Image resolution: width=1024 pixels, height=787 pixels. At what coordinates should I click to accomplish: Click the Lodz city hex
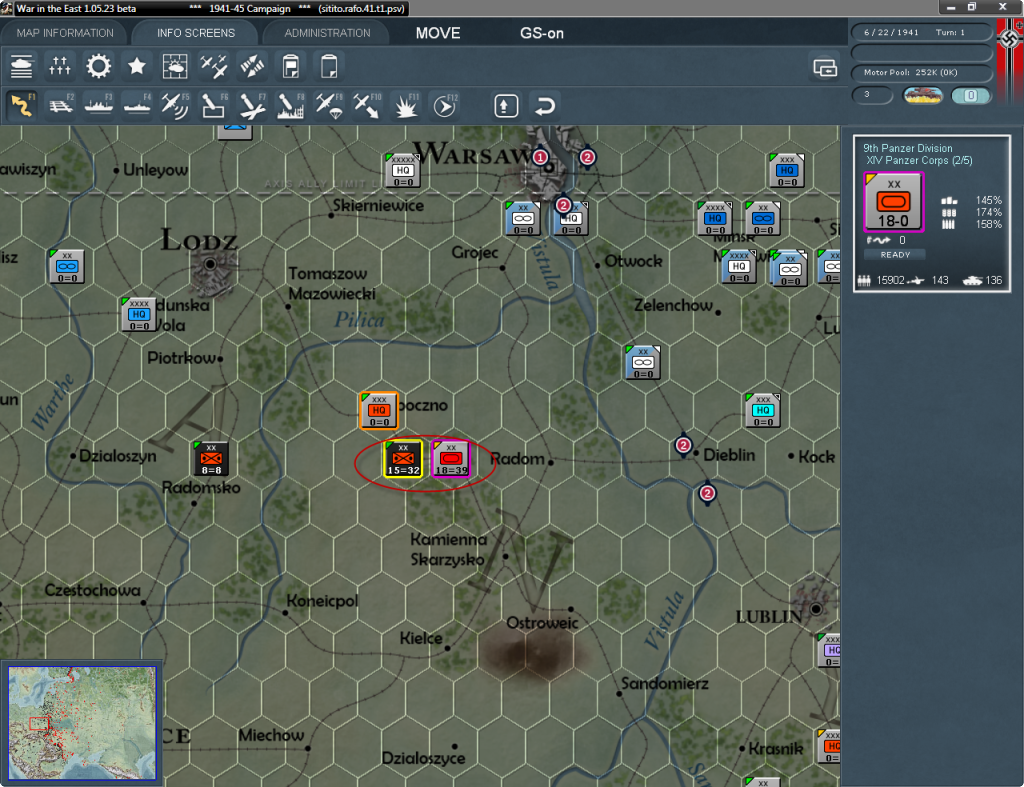tap(210, 265)
